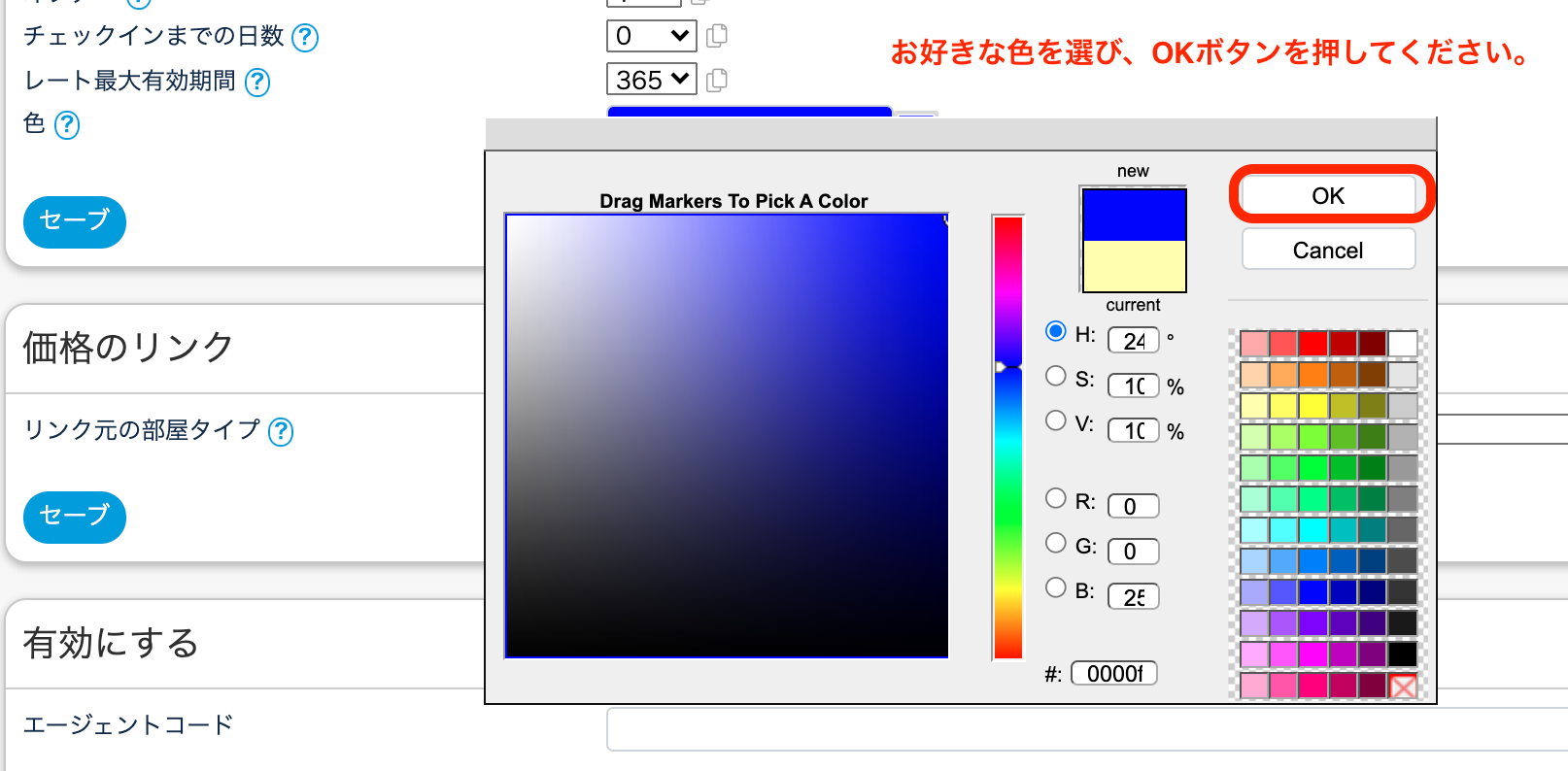Image resolution: width=1568 pixels, height=771 pixels.
Task: Click the hex color code input field
Action: [1114, 674]
